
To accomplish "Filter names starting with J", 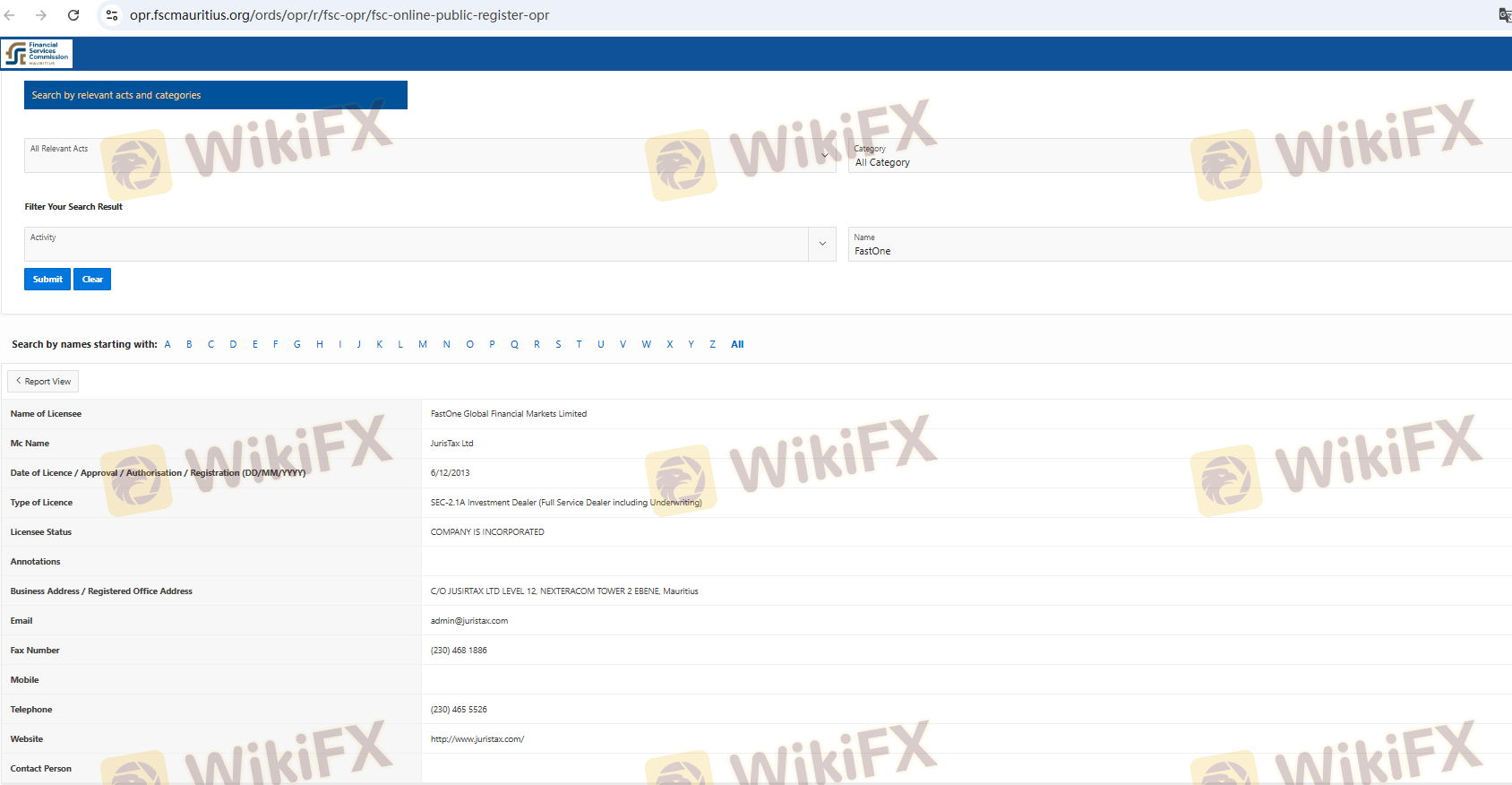I will (x=359, y=344).
